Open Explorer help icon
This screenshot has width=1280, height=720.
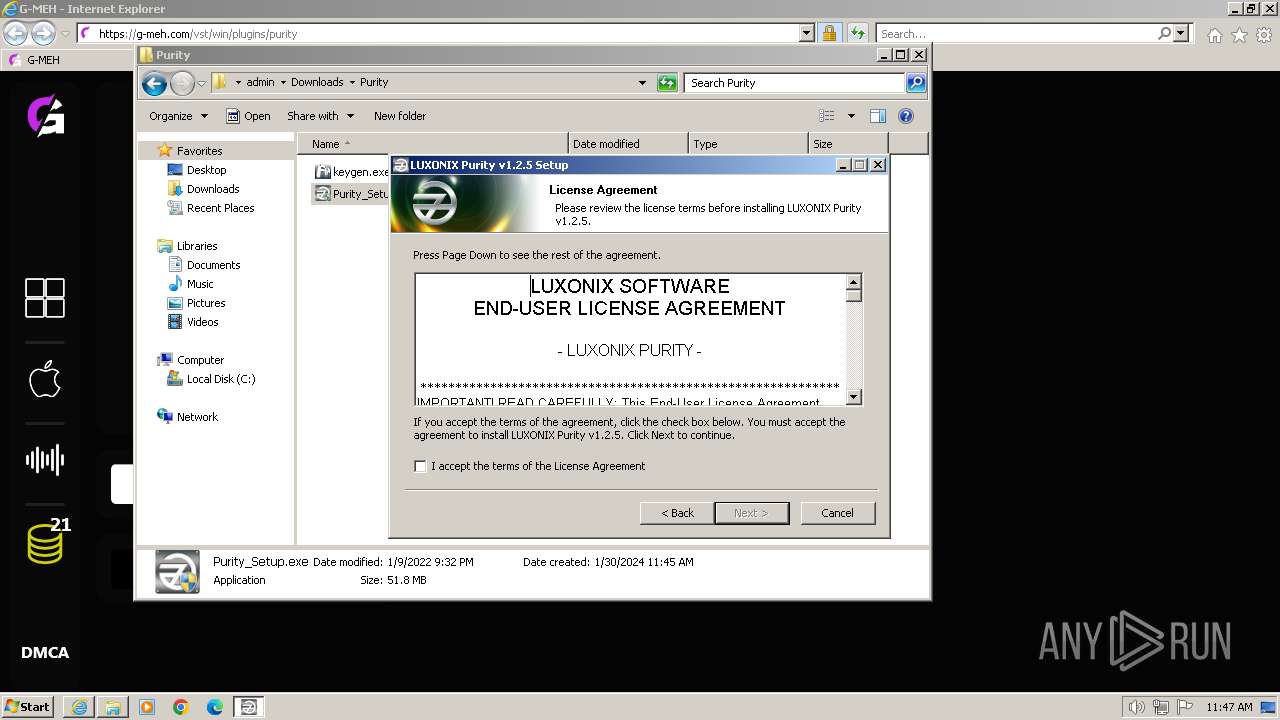tap(906, 116)
